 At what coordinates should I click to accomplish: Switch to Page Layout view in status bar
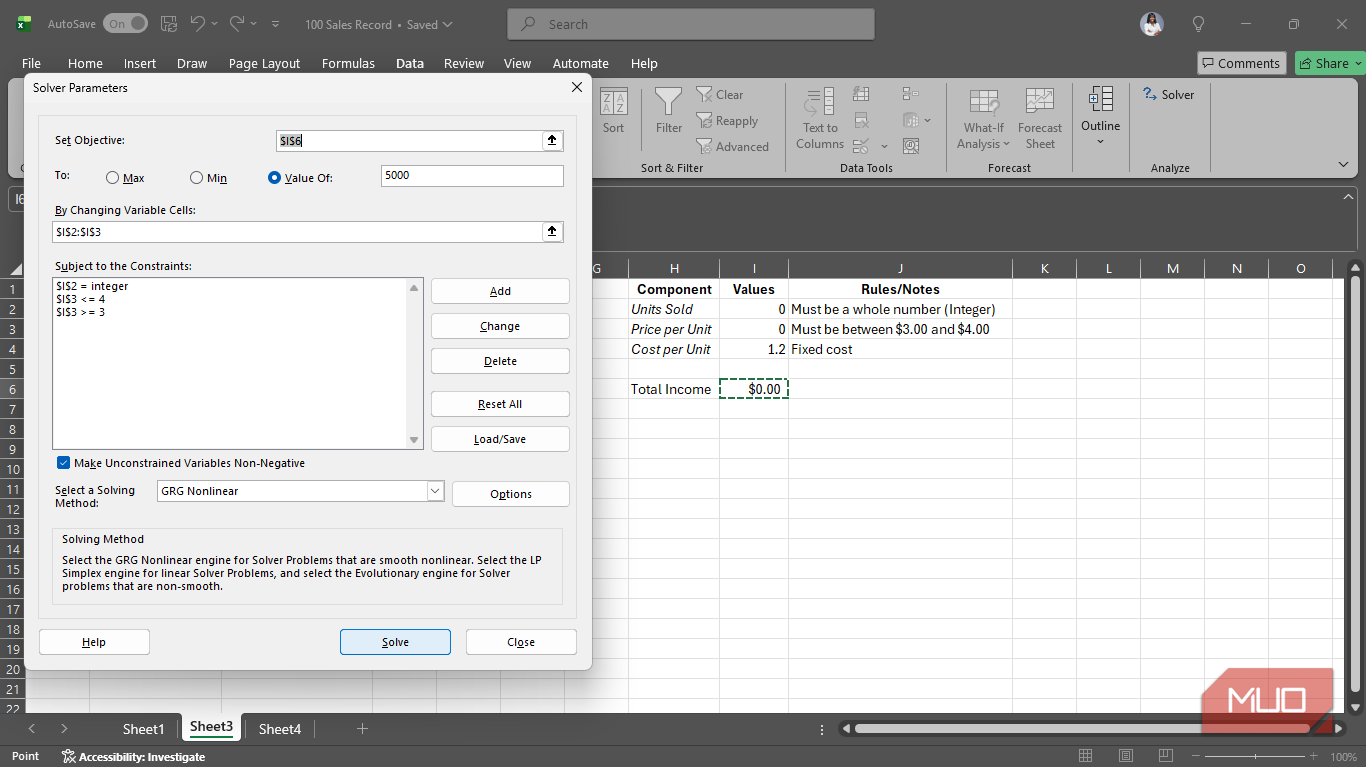(1126, 756)
